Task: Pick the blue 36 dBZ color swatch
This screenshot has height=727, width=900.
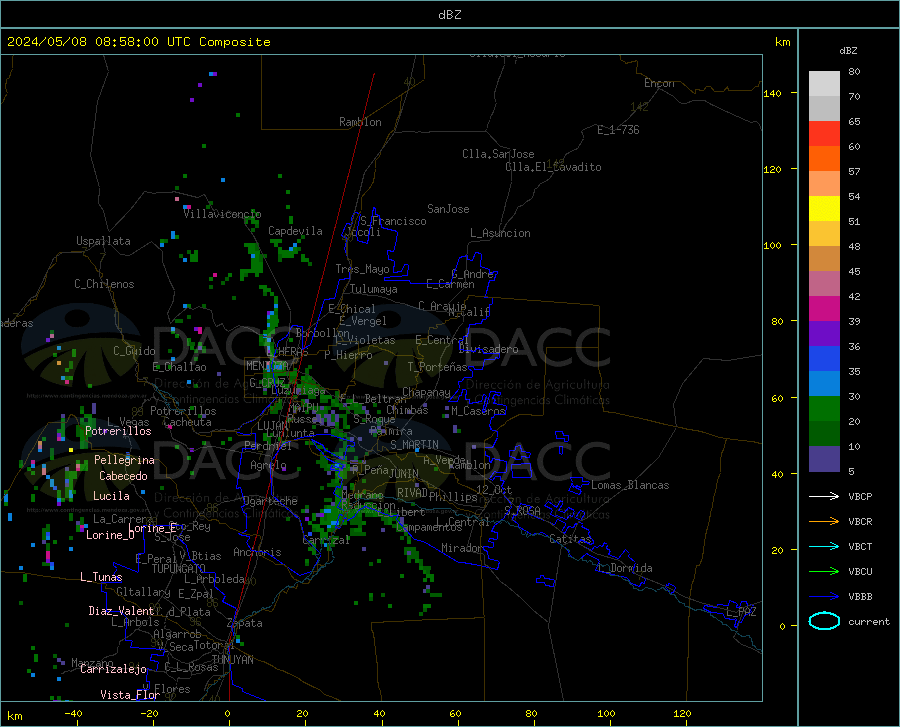Action: pyautogui.click(x=824, y=359)
